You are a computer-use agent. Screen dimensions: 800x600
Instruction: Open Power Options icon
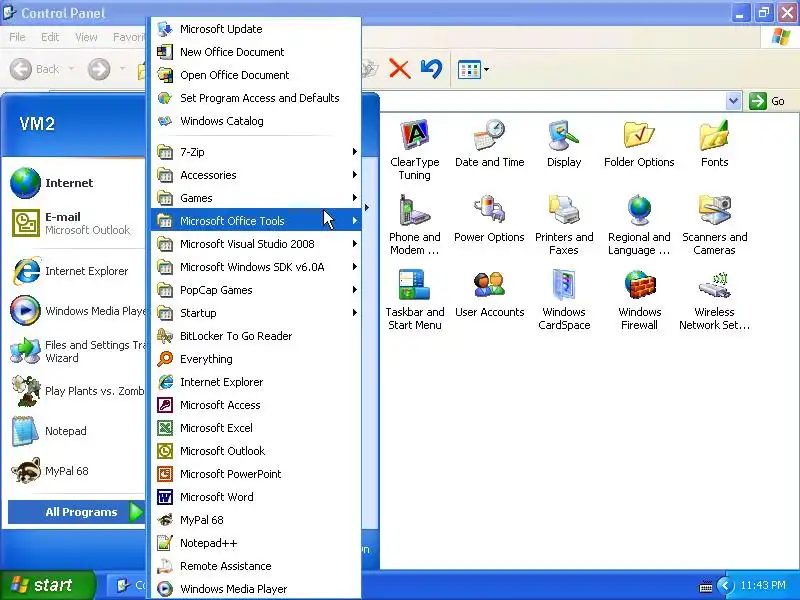(x=489, y=218)
